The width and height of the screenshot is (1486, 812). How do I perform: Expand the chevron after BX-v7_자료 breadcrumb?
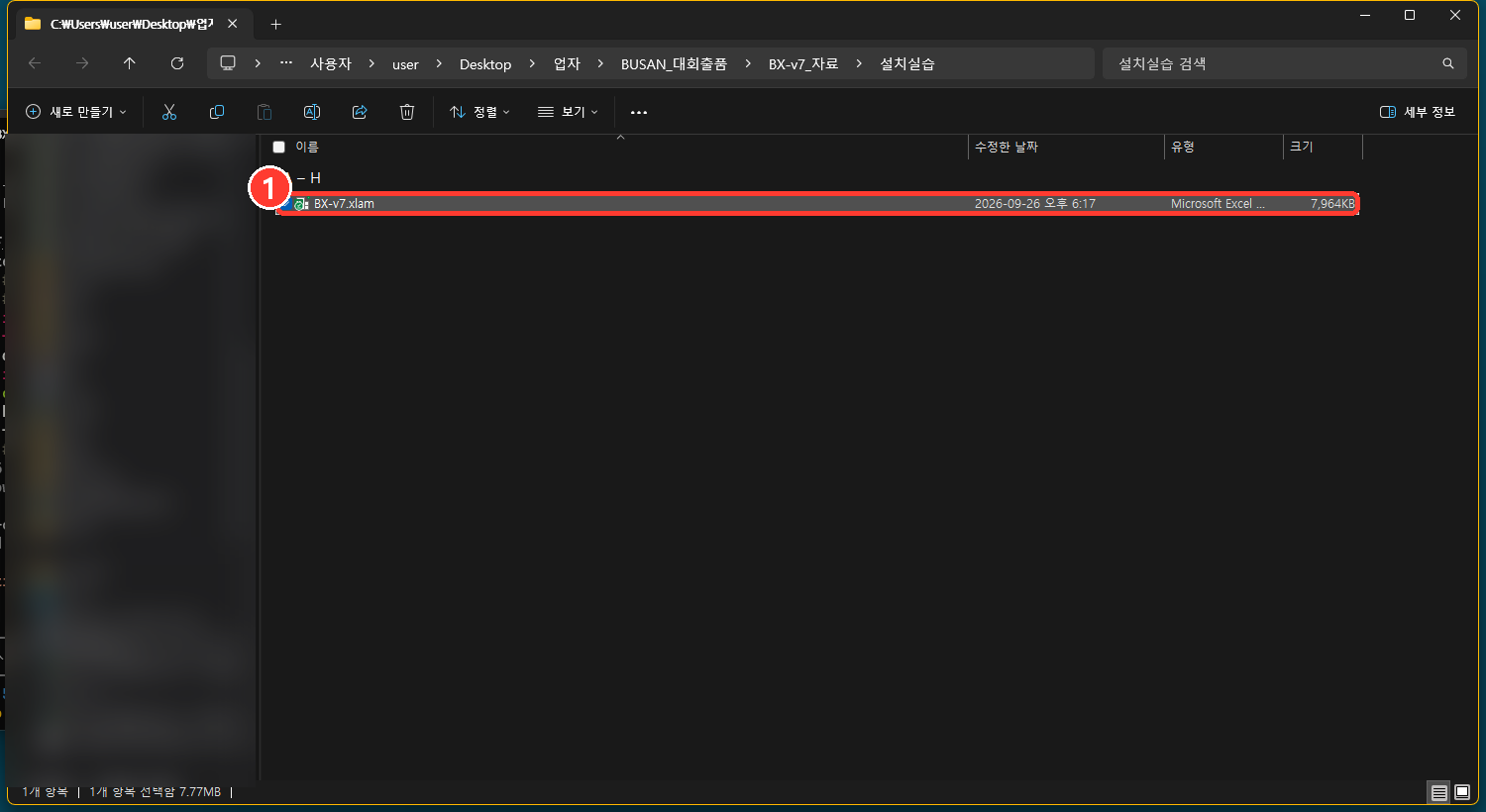859,63
